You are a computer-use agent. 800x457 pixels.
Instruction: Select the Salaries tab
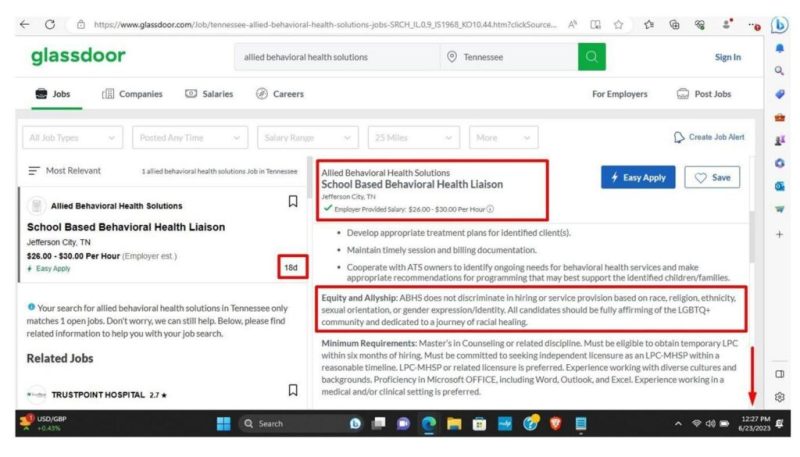point(209,94)
